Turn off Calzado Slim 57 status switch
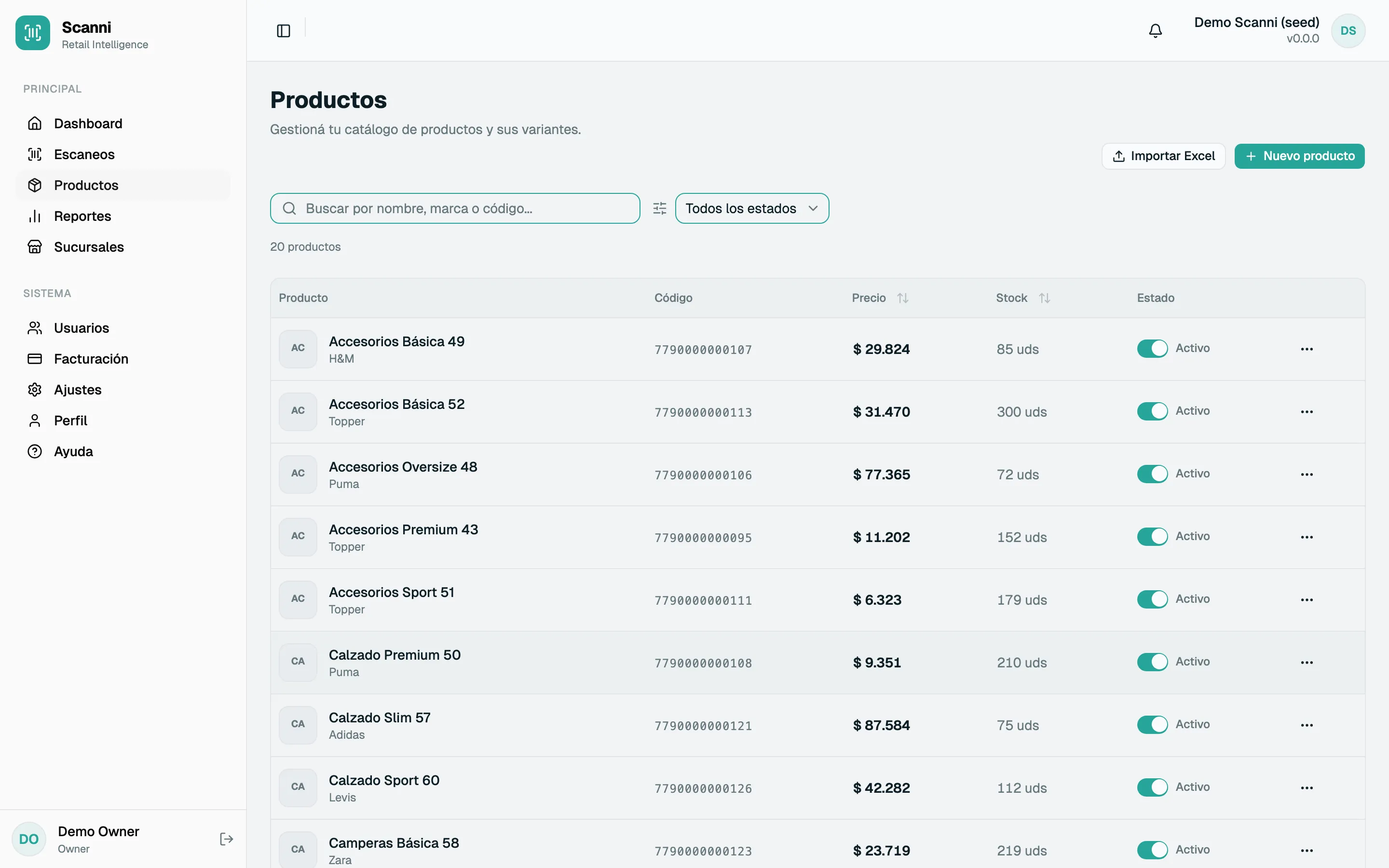 tap(1152, 724)
